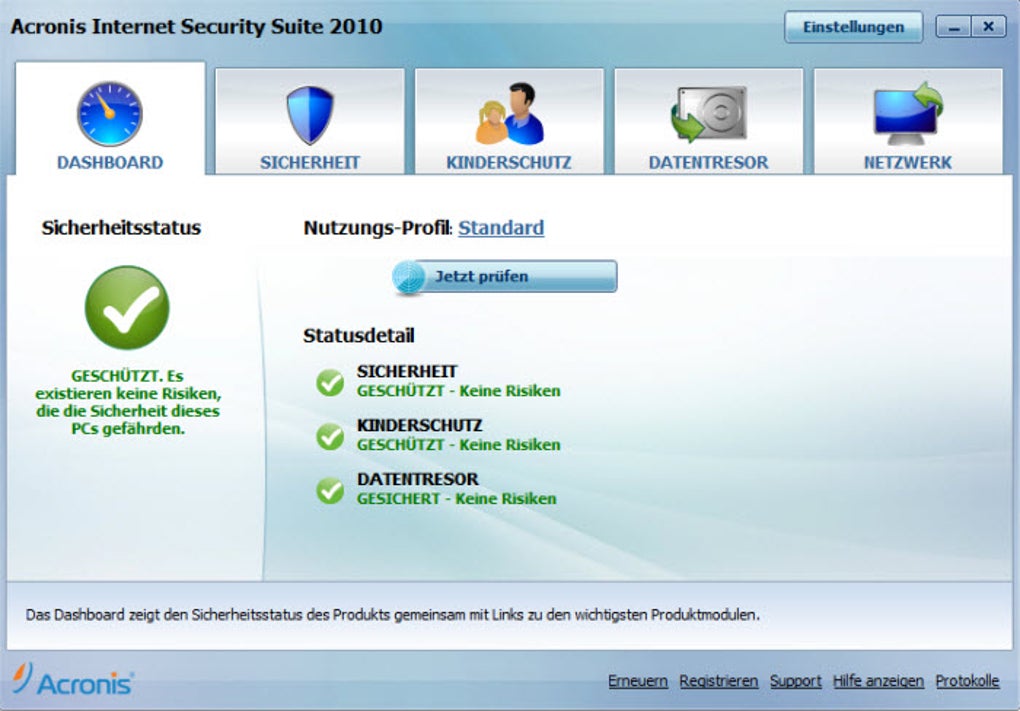
Task: Click the green checkmark beside KINDERSCHUTZ status
Action: 330,436
